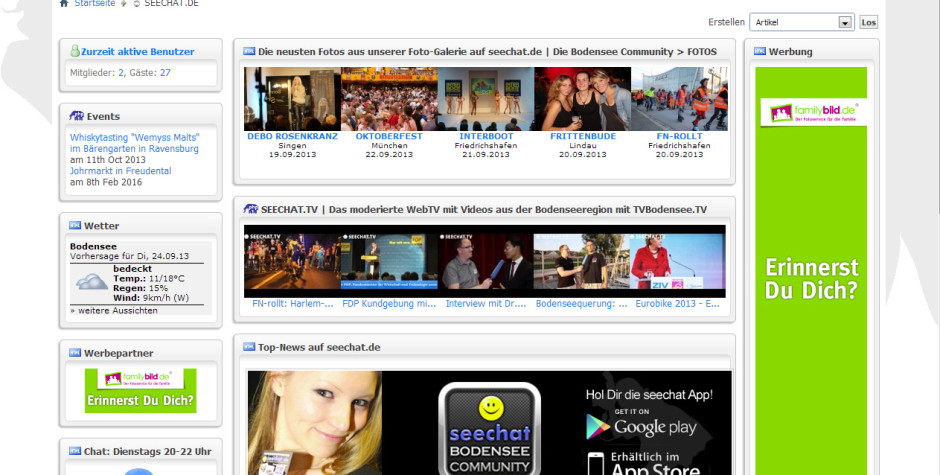
Task: Click INTERBOOT gallery title
Action: [486, 136]
